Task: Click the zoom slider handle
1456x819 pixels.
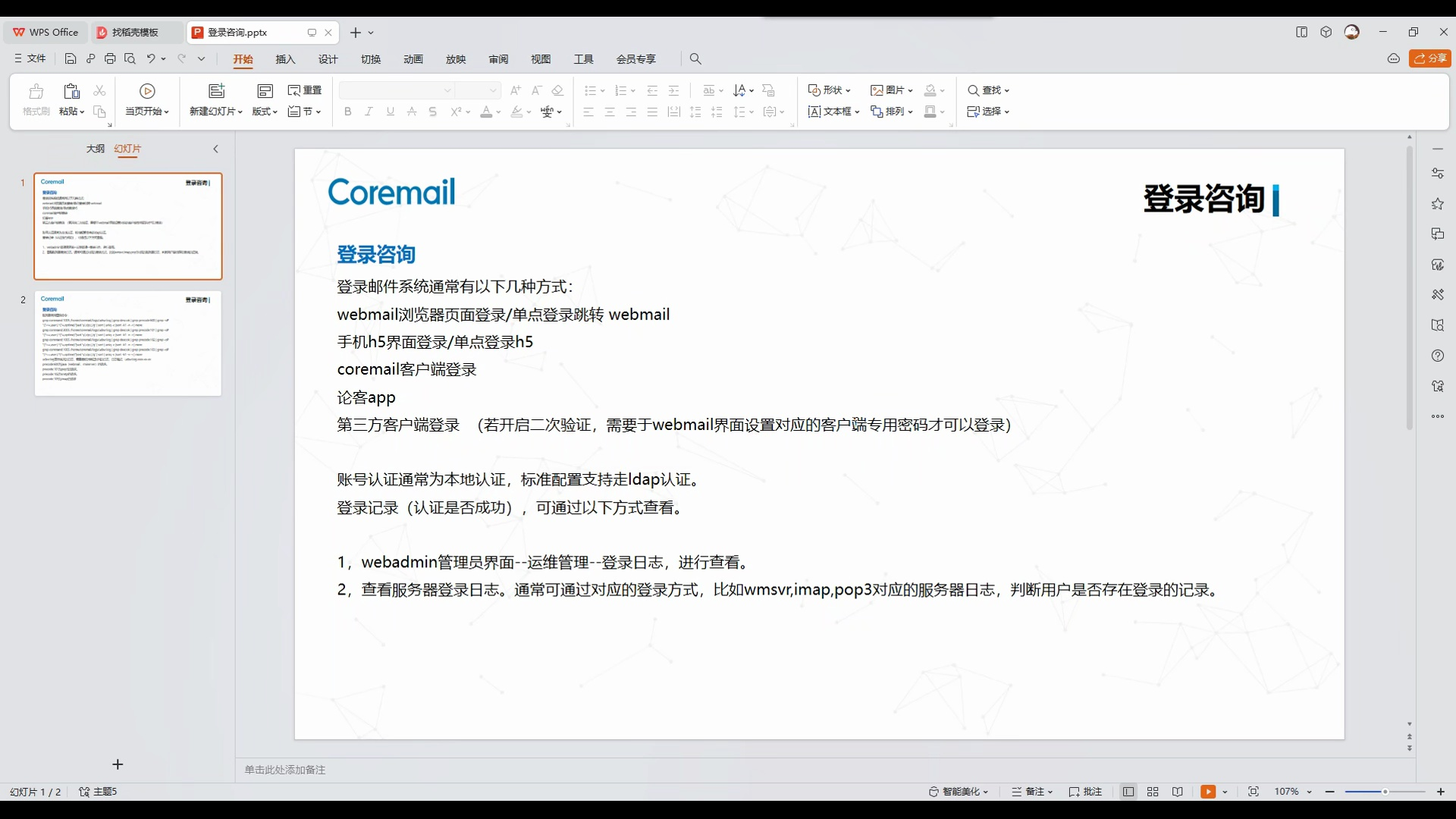Action: tap(1385, 792)
